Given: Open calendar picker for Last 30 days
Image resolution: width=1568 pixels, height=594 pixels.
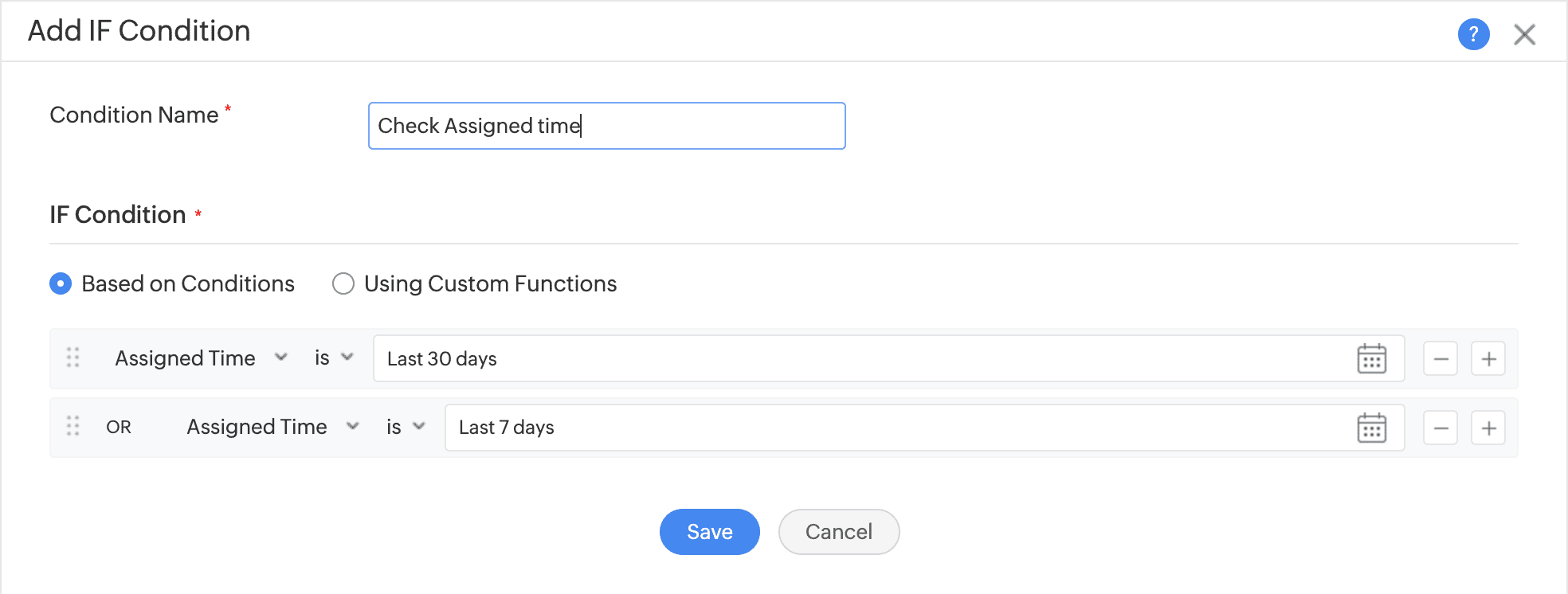Looking at the screenshot, I should 1371,359.
